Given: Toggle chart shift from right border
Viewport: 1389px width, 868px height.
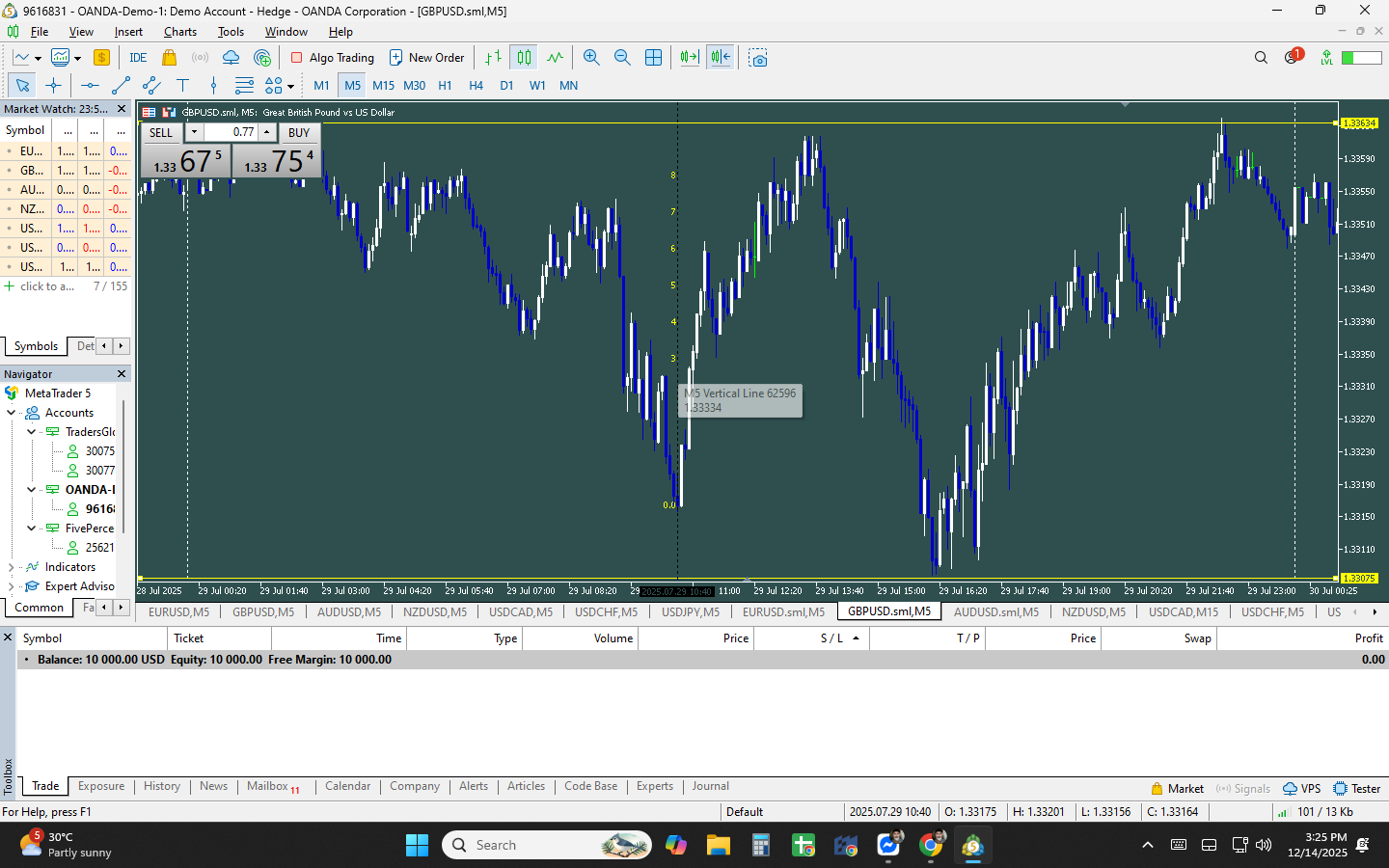Looking at the screenshot, I should 721,58.
